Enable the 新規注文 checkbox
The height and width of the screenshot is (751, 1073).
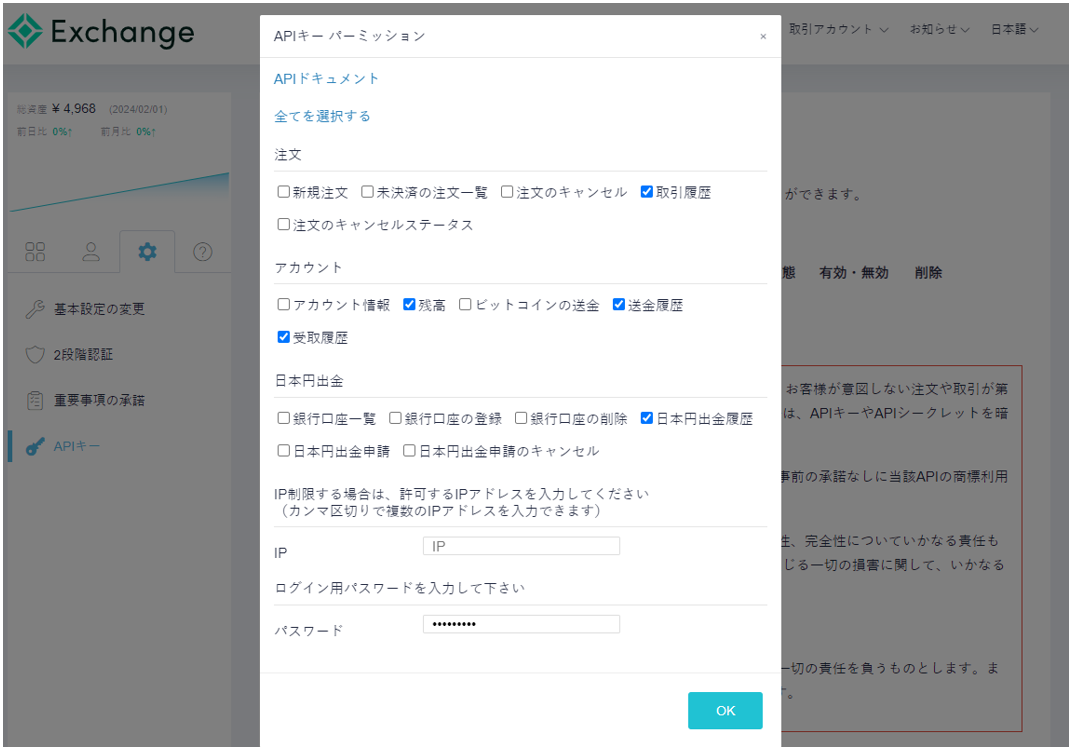[284, 192]
